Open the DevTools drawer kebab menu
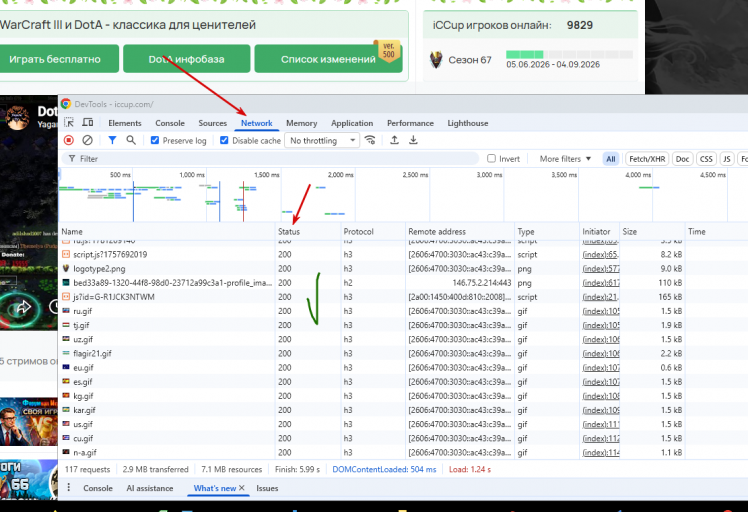Viewport: 748px width, 512px height. coord(69,488)
